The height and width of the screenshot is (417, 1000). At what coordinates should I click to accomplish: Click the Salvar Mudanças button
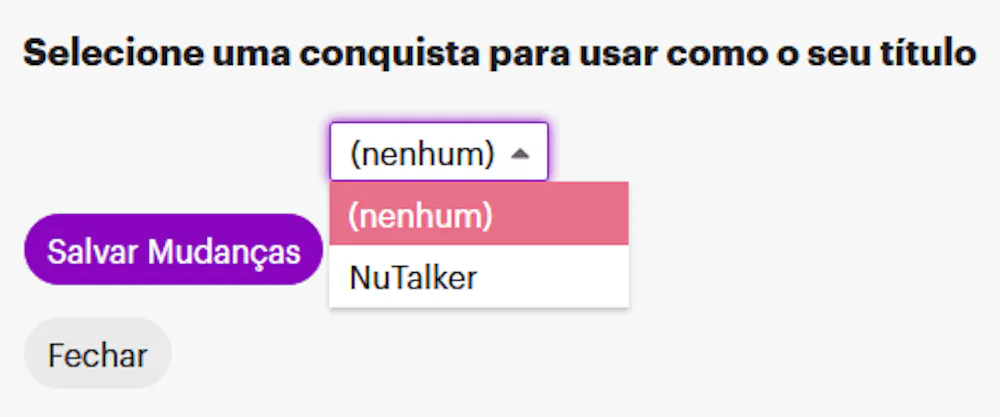point(173,250)
